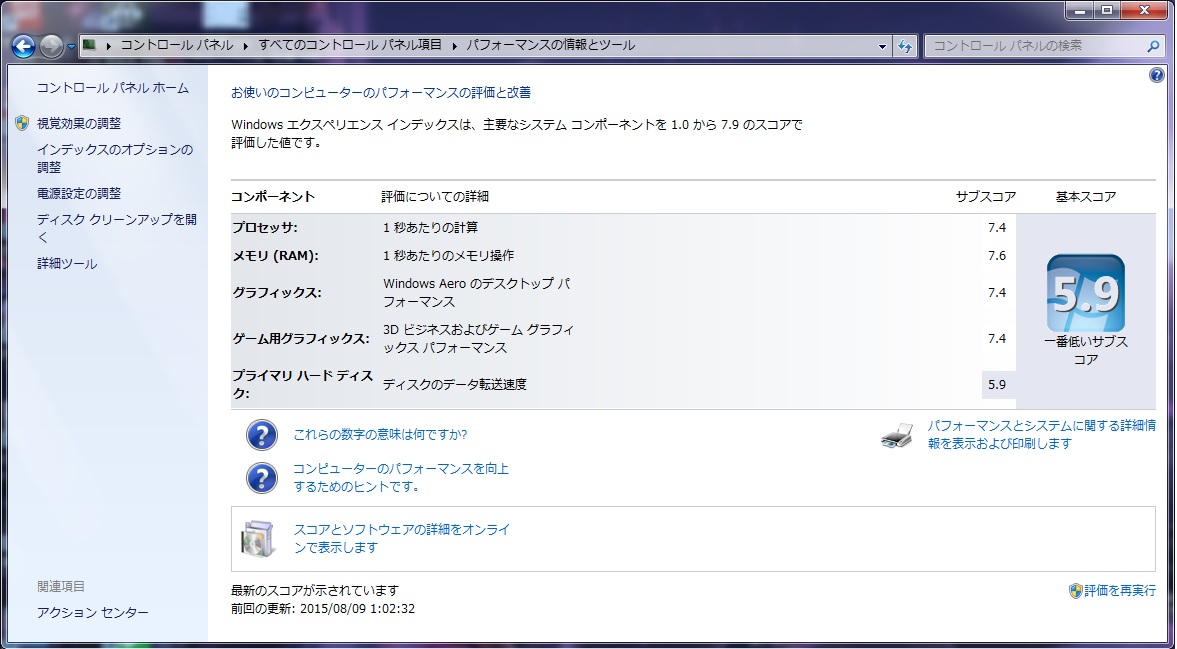Click the メモリ (RAM): row label
The image size is (1177, 649).
[275, 255]
